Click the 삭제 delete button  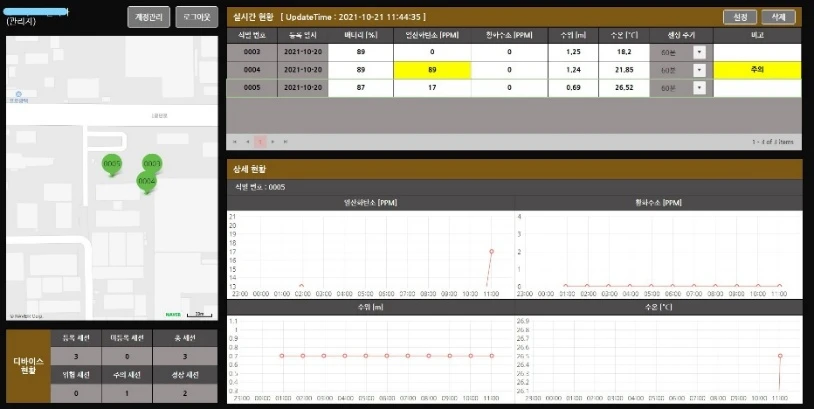(x=778, y=17)
